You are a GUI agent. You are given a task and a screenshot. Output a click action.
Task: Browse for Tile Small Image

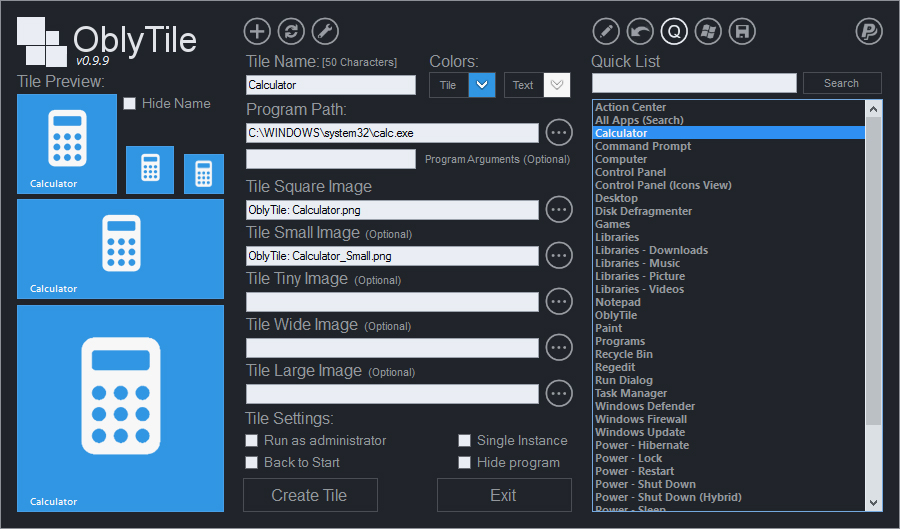click(558, 256)
